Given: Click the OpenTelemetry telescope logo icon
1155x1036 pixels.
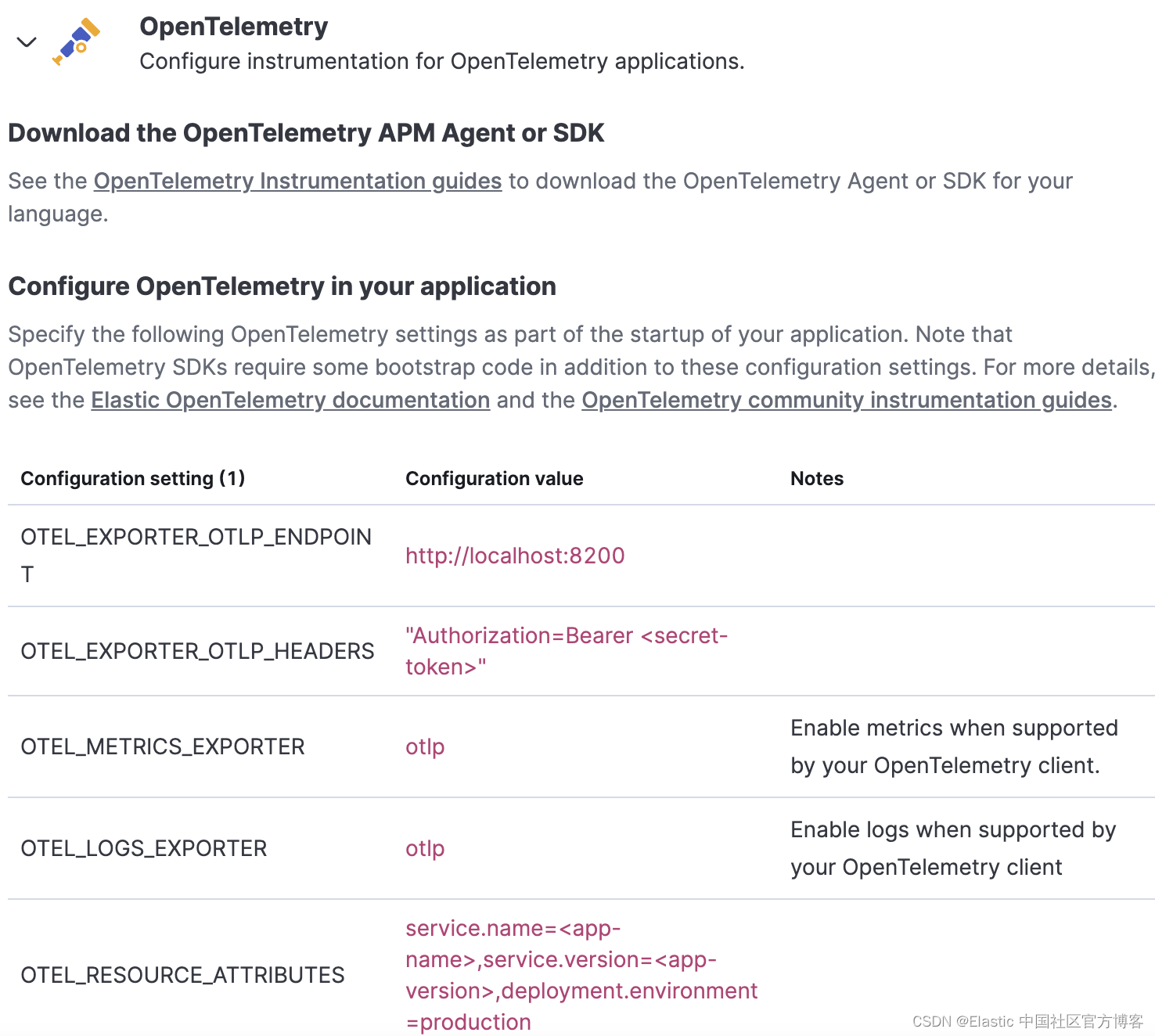Looking at the screenshot, I should (77, 41).
